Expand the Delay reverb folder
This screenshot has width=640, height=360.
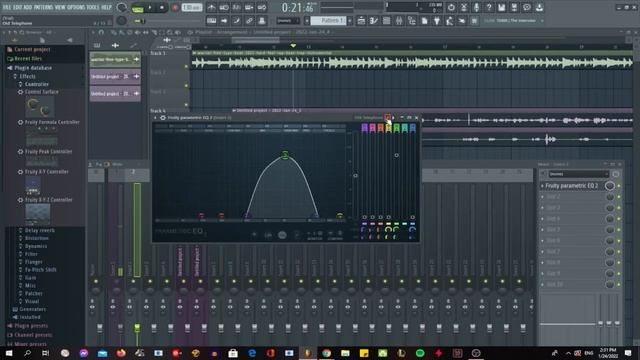pyautogui.click(x=39, y=230)
